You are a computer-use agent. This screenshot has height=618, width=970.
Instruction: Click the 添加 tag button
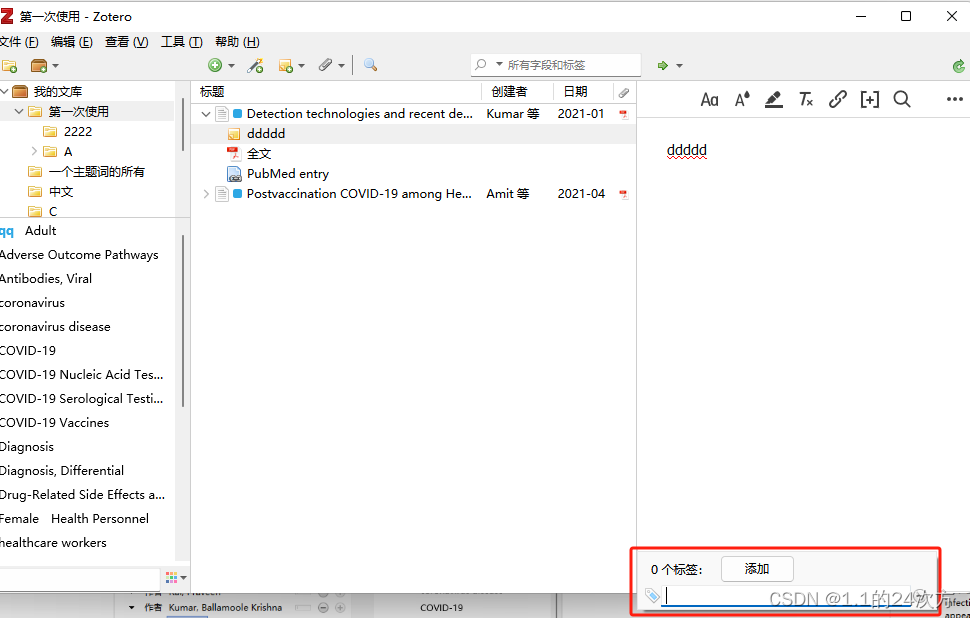pos(757,569)
